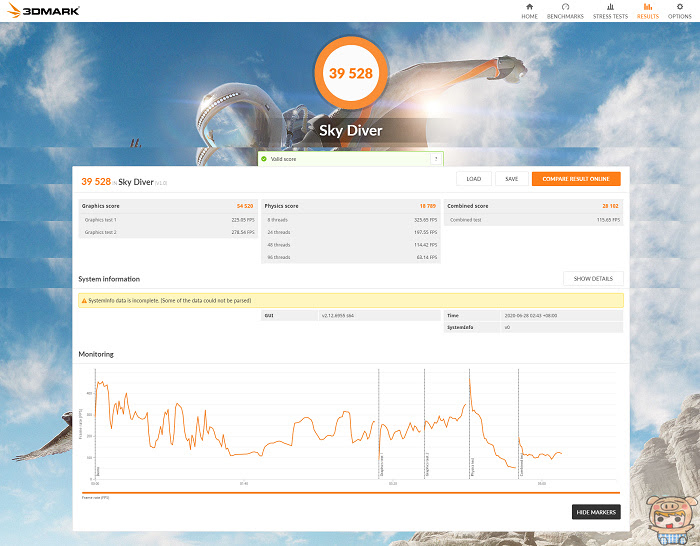Expand system information with Show Details
This screenshot has width=700, height=546.
coord(593,279)
